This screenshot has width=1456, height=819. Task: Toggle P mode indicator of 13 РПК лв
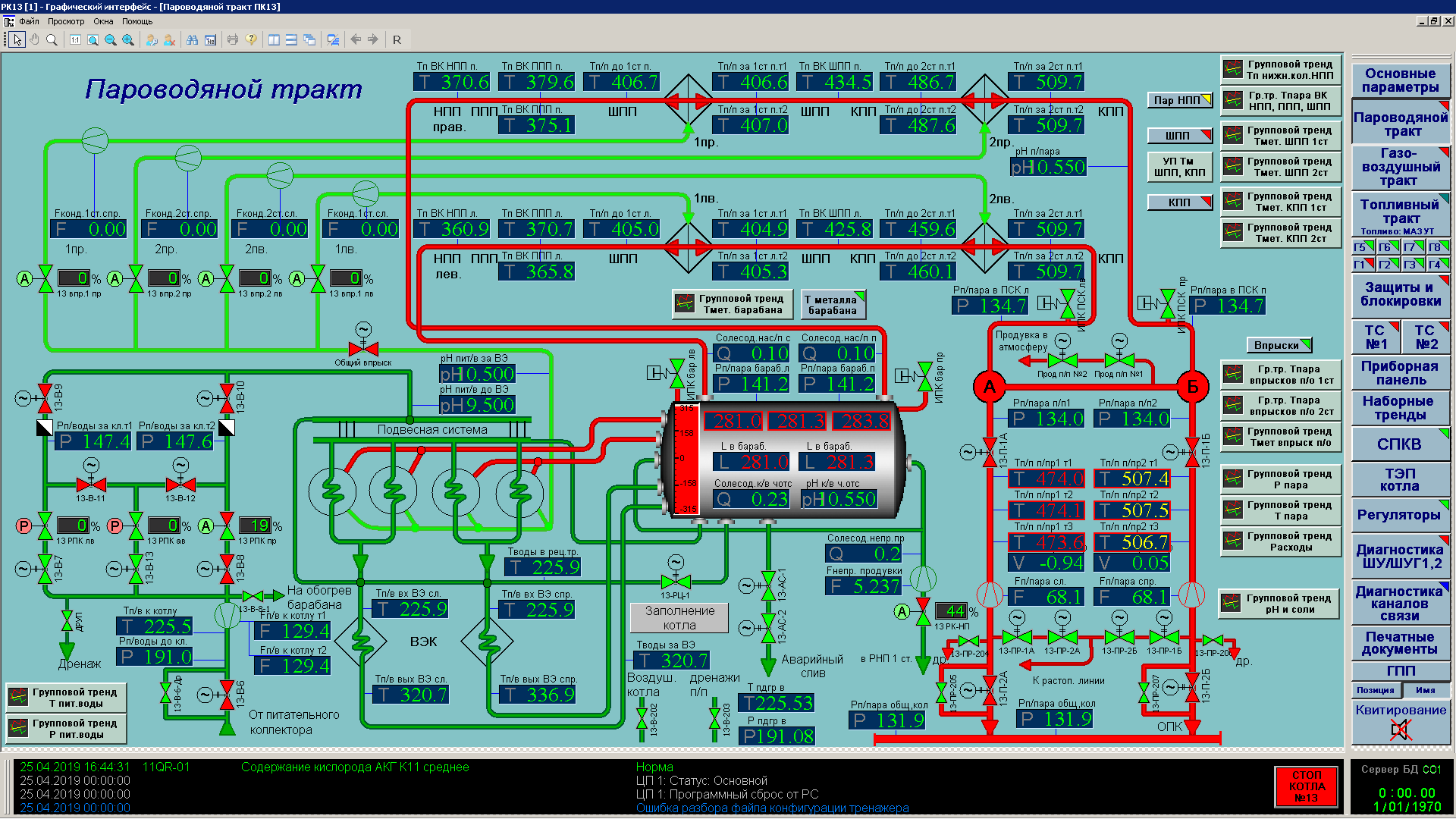(24, 526)
